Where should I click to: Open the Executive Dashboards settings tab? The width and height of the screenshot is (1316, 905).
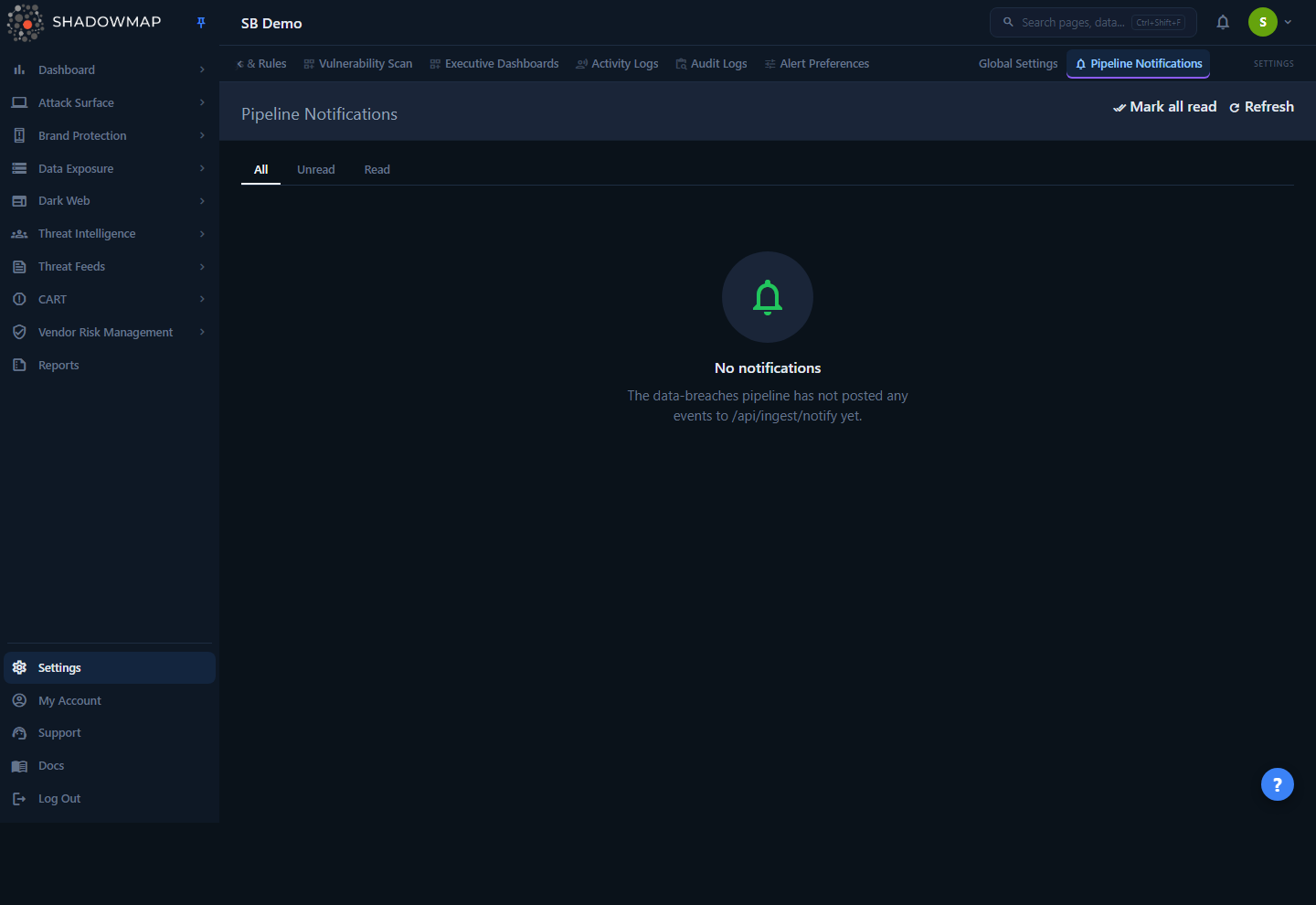coord(494,64)
